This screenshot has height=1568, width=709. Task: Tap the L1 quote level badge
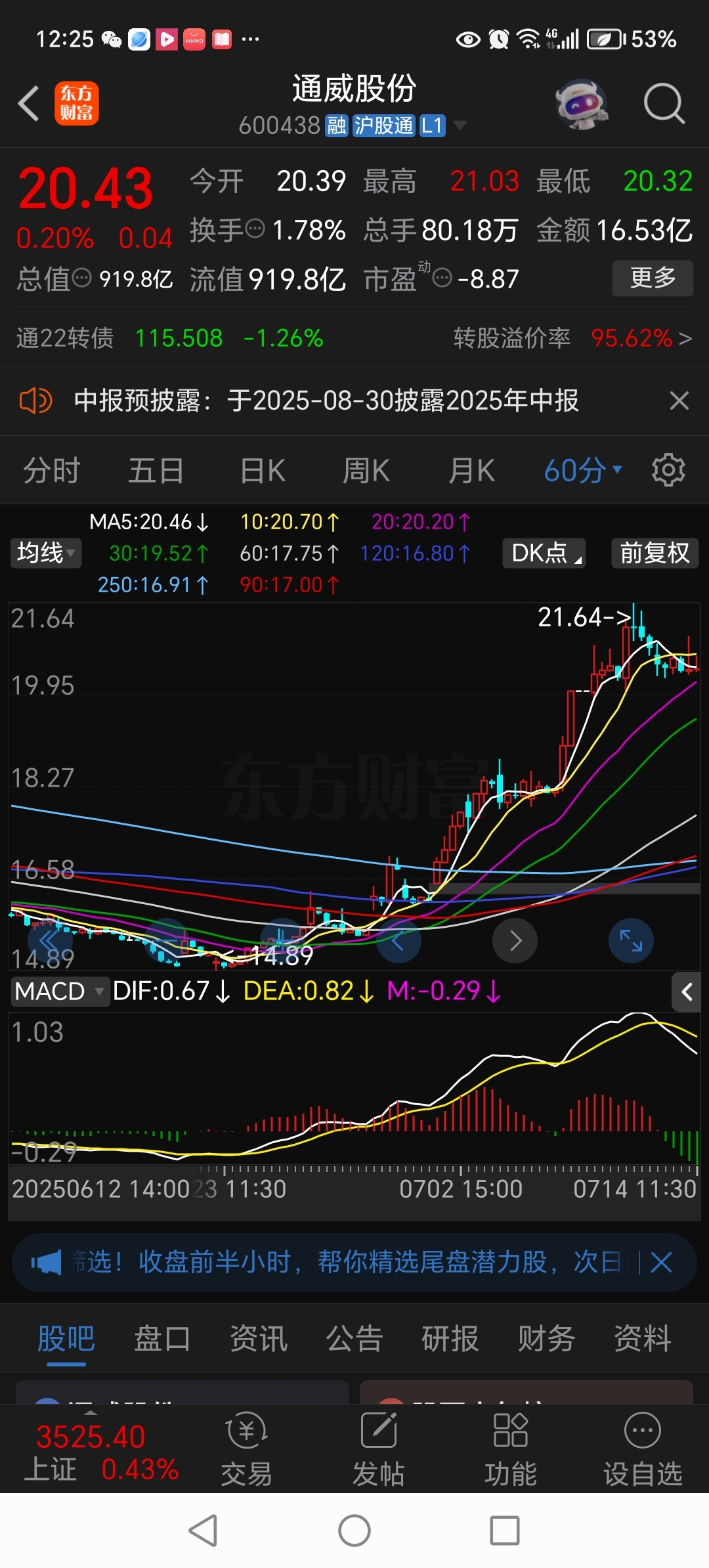click(x=432, y=125)
